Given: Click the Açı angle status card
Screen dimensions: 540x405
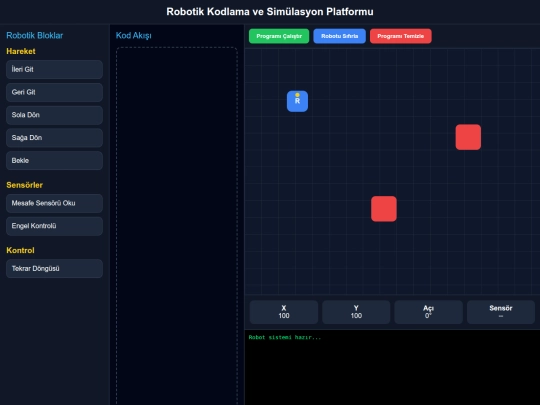Looking at the screenshot, I should point(428,312).
